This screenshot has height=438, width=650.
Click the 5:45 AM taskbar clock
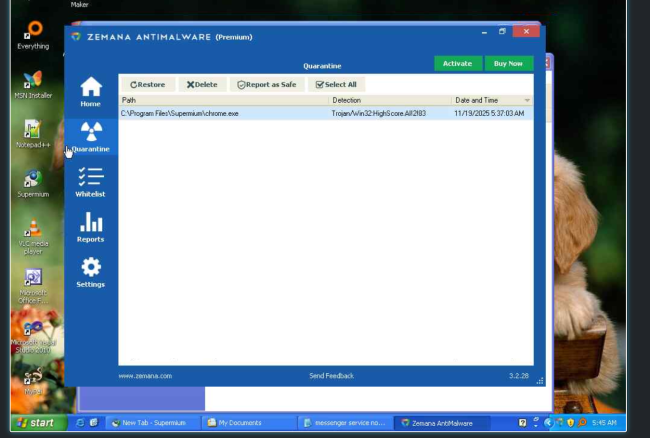(604, 423)
